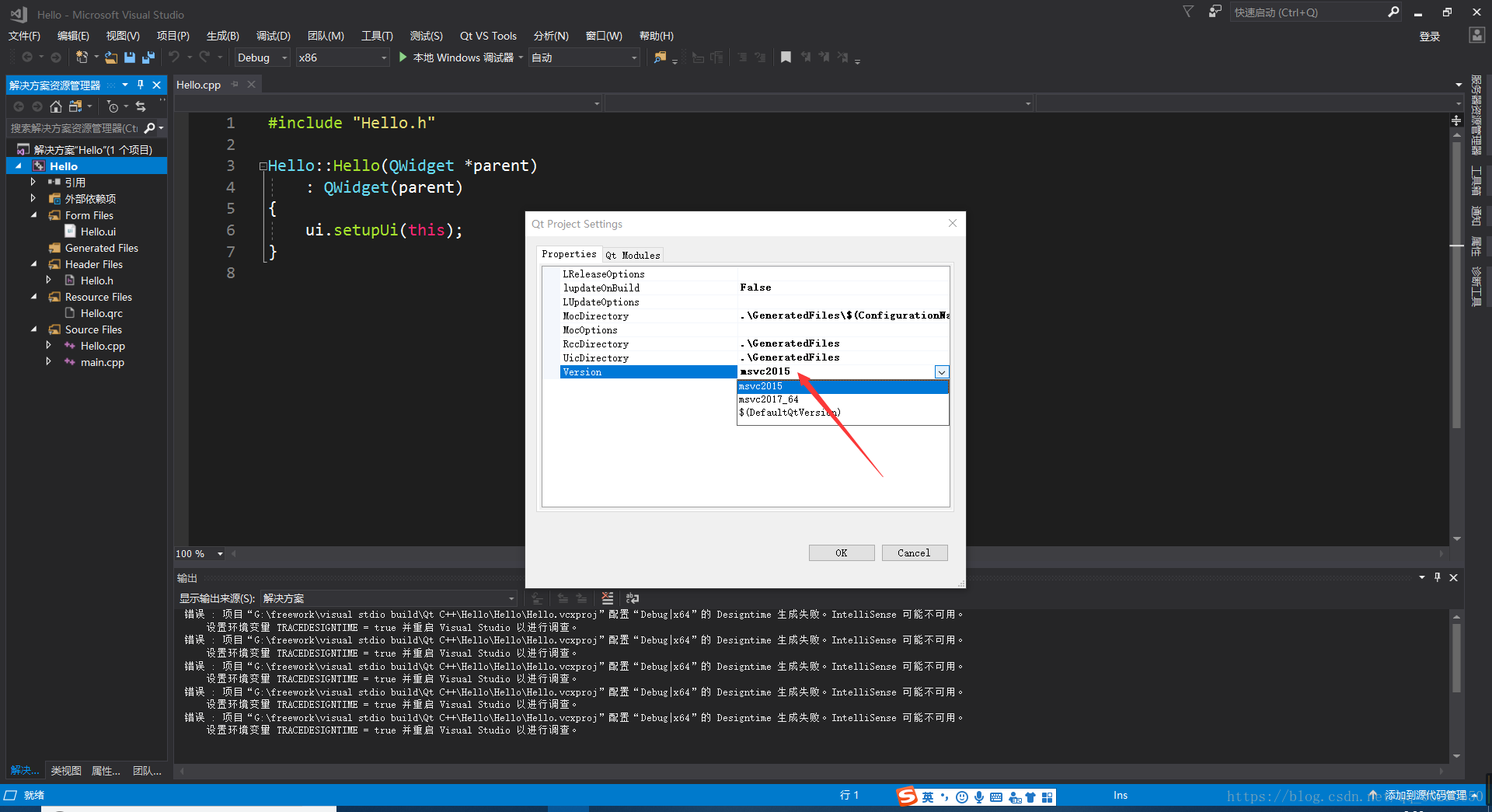Click OK in Qt Project Settings
This screenshot has height=812, width=1492.
click(842, 553)
